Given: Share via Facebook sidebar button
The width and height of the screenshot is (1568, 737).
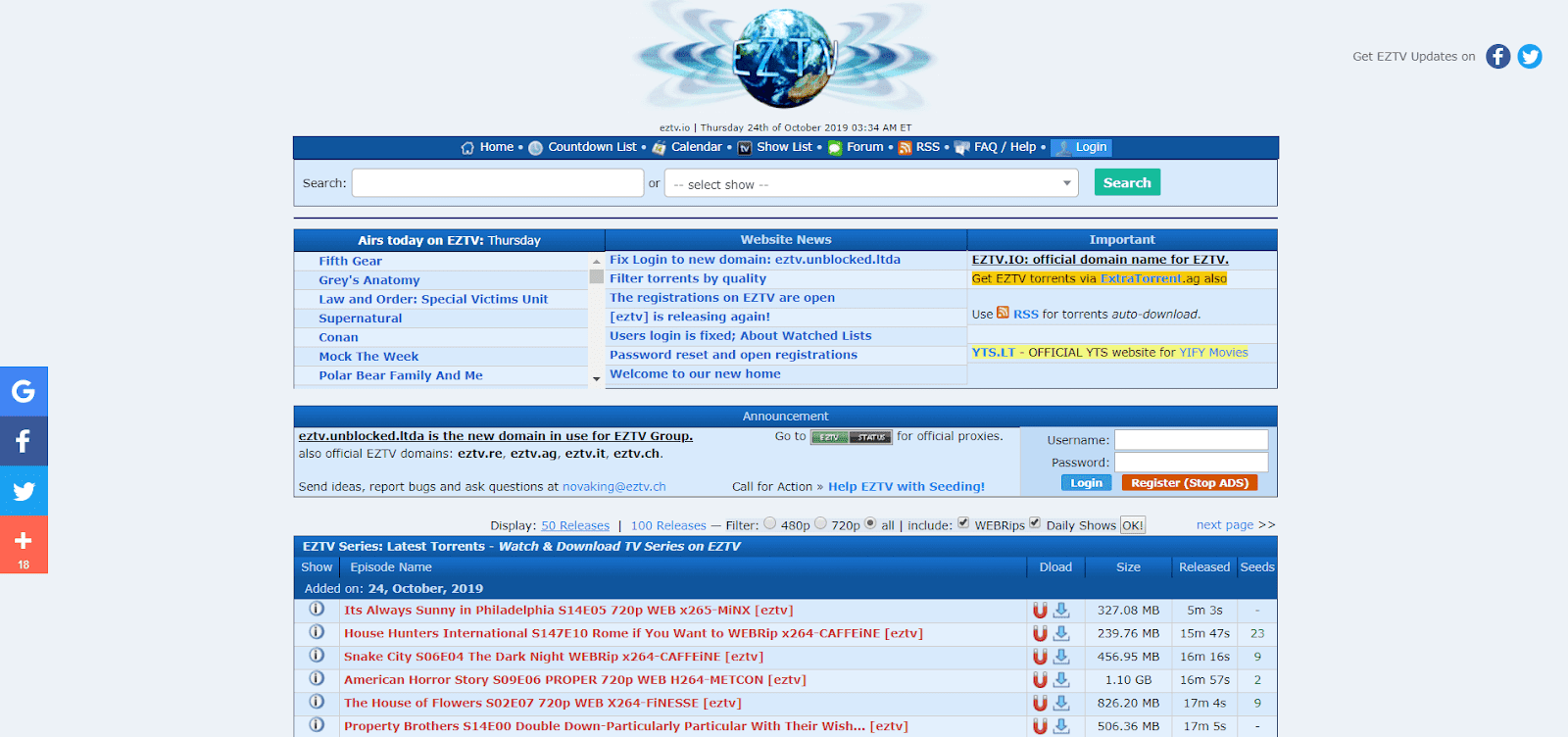Looking at the screenshot, I should point(24,441).
